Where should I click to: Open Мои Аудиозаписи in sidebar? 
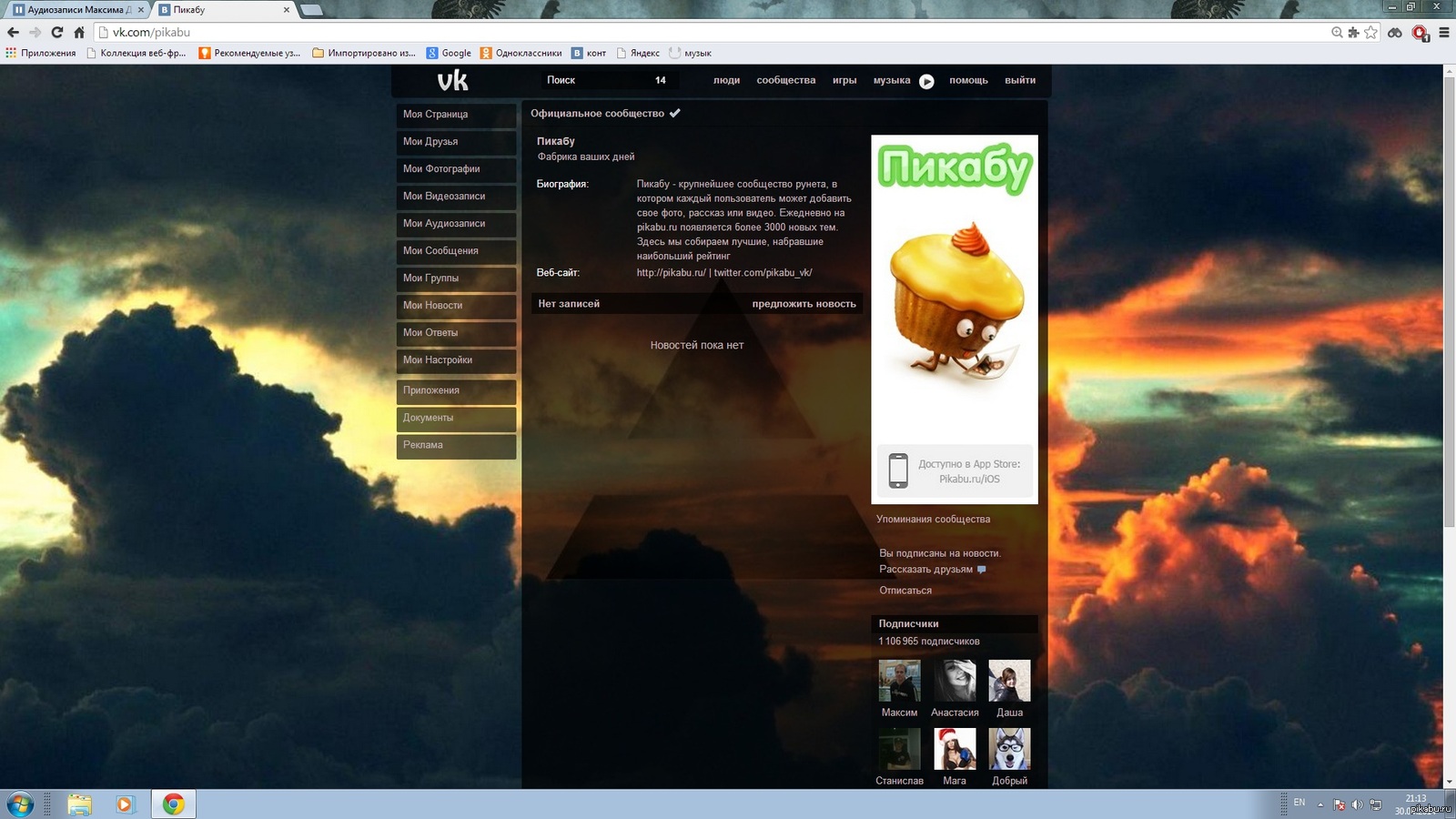coord(456,224)
